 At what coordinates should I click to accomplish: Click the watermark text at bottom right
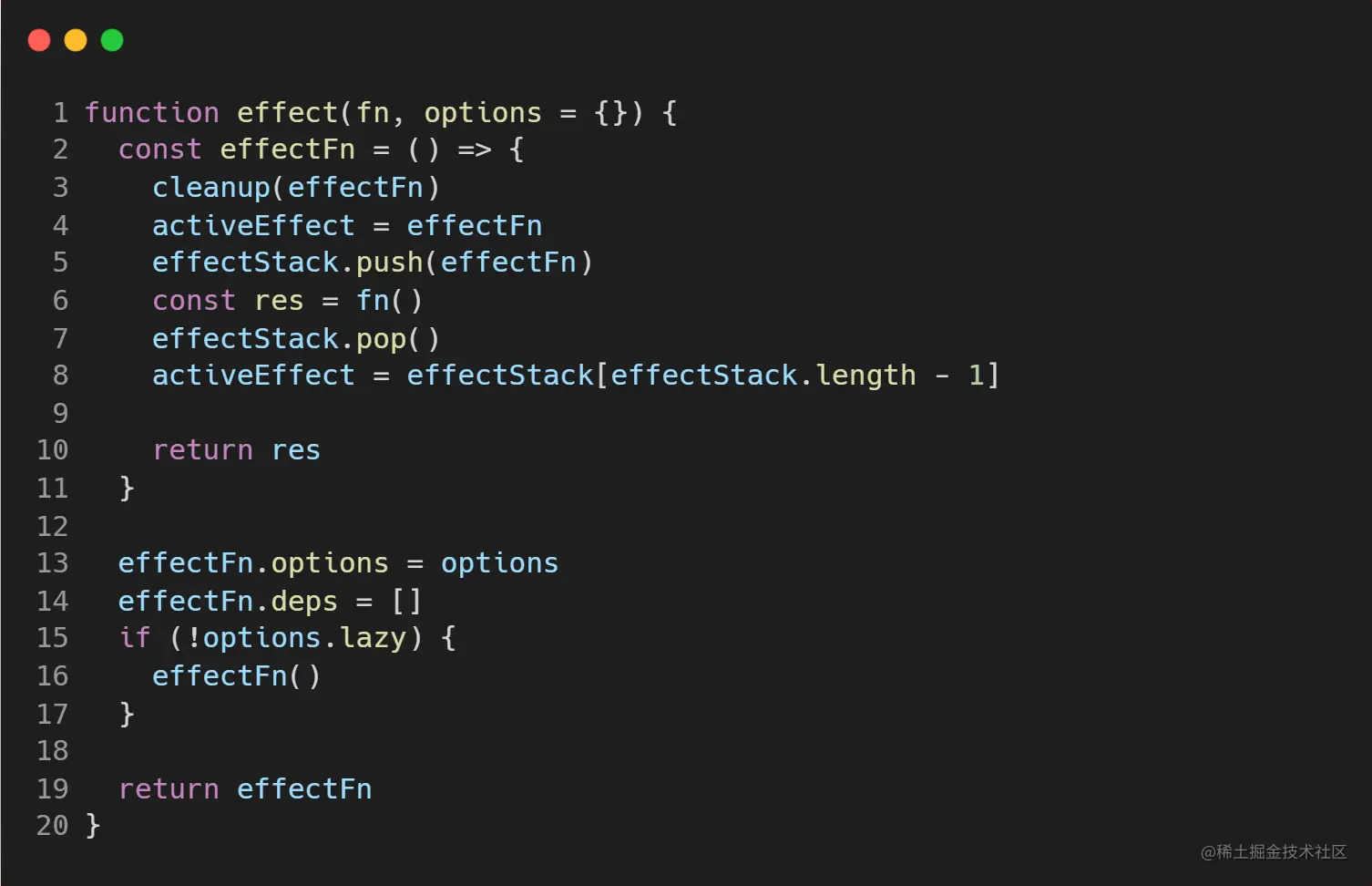tap(1274, 851)
